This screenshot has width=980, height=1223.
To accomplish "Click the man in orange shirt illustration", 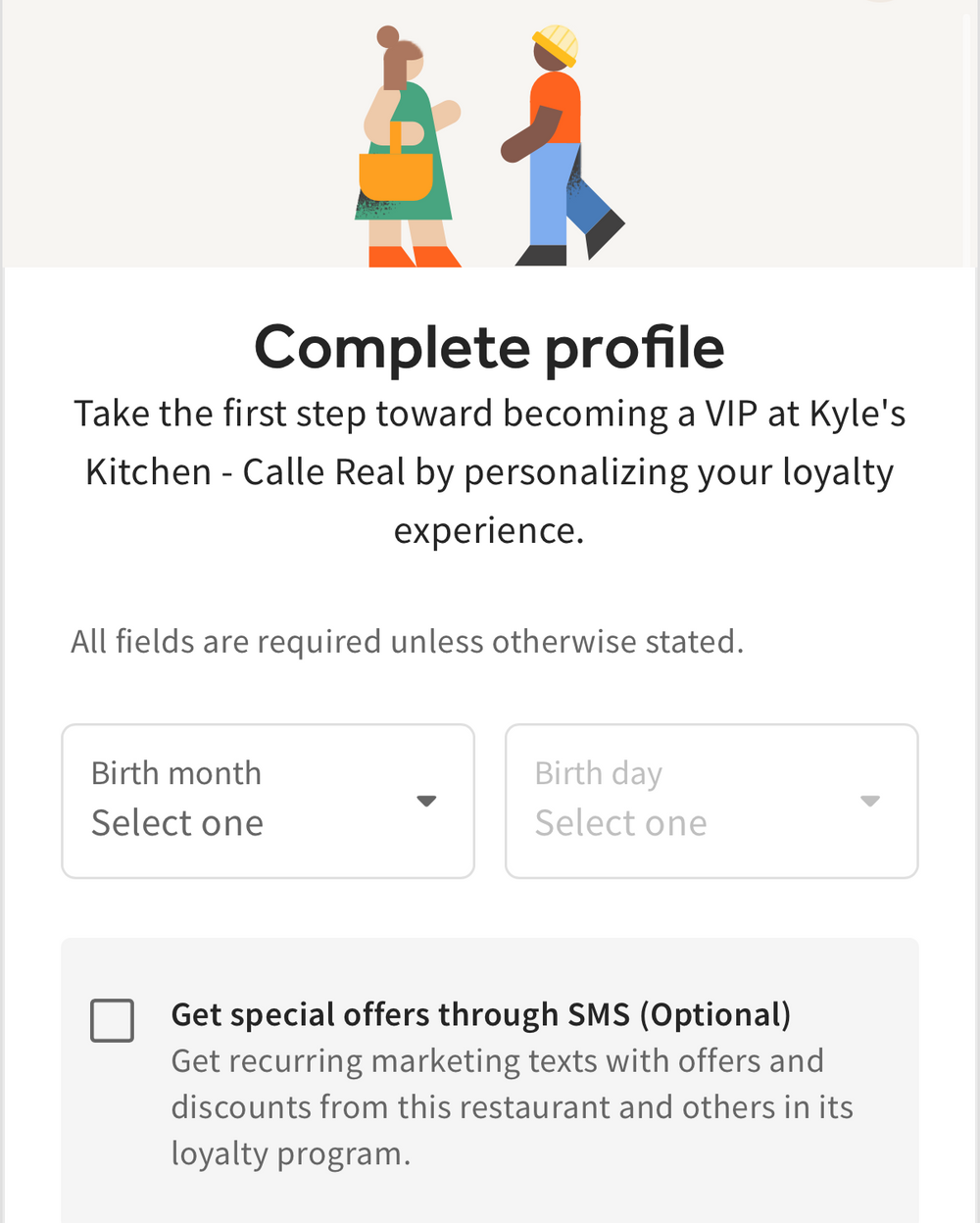I will (x=559, y=147).
